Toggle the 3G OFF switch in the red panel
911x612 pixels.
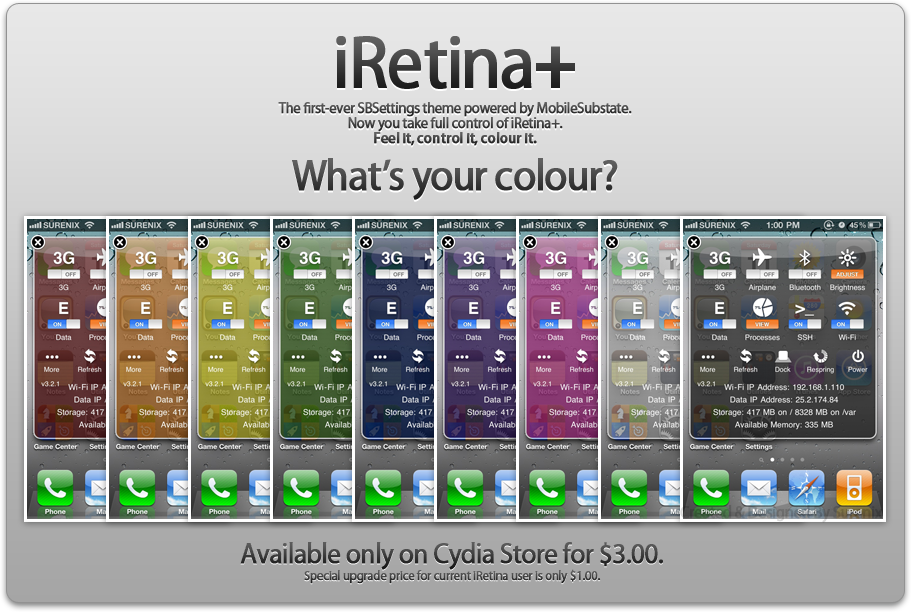[x=63, y=274]
